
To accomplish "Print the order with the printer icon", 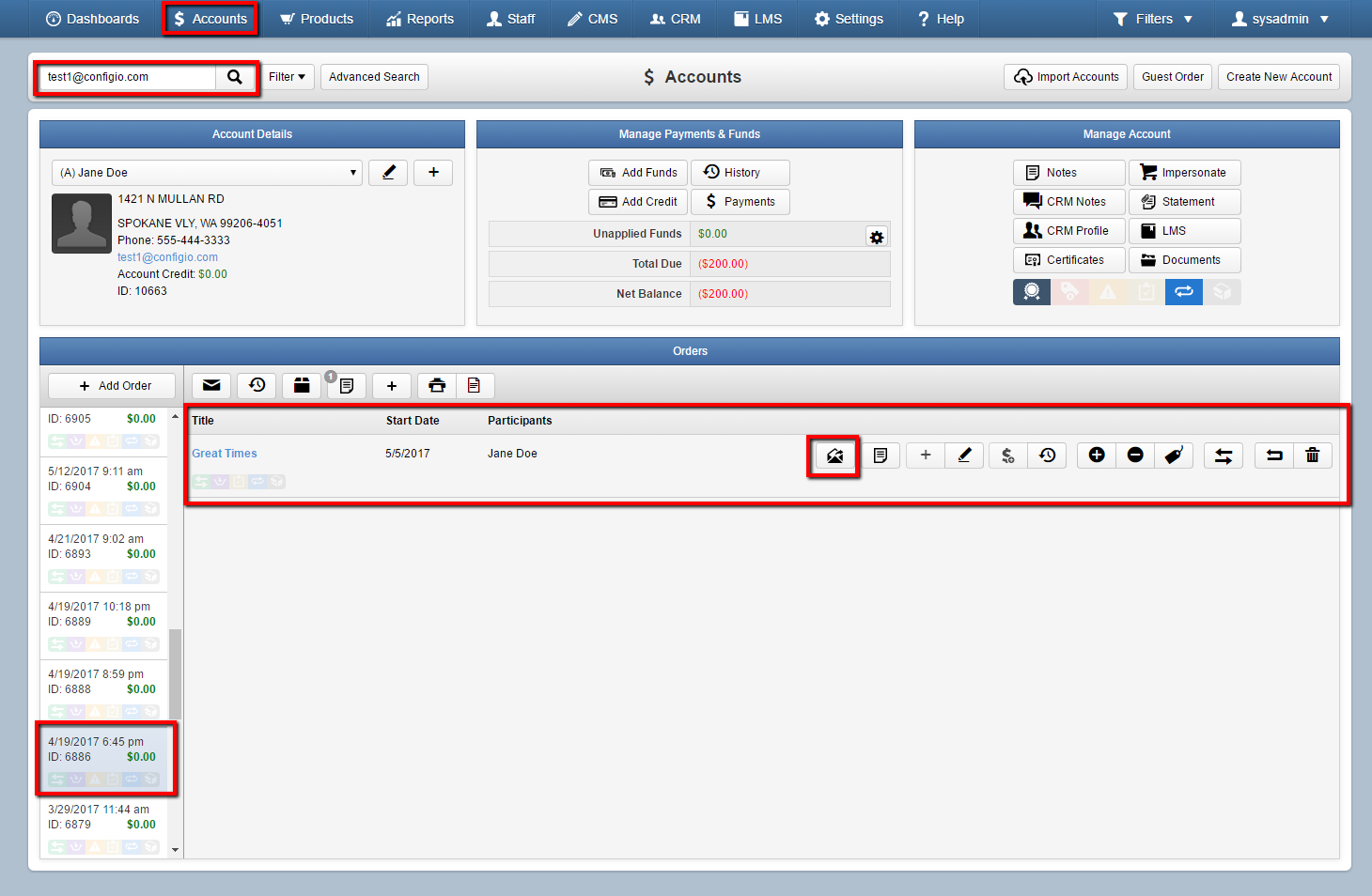I will [437, 386].
